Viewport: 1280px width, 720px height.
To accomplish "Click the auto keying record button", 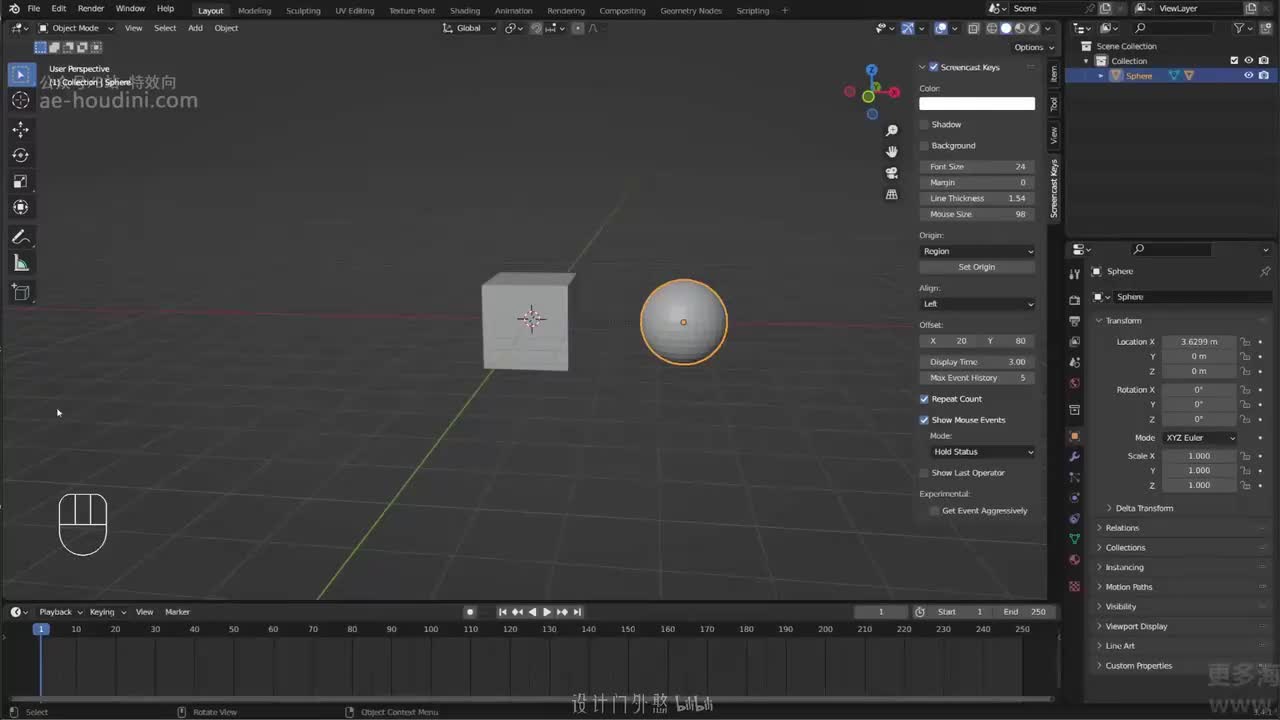I will (x=470, y=612).
